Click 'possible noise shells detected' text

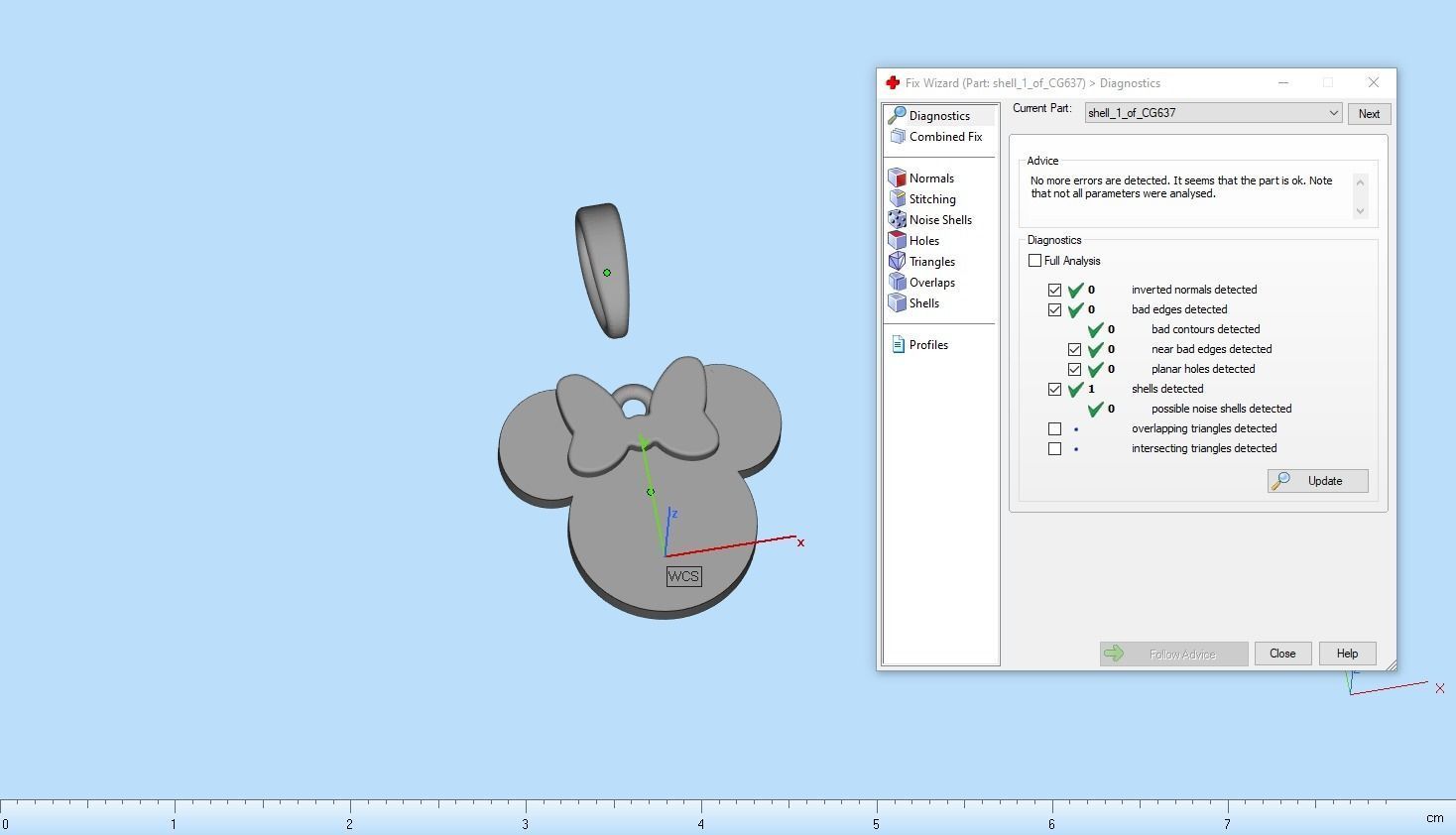1221,409
